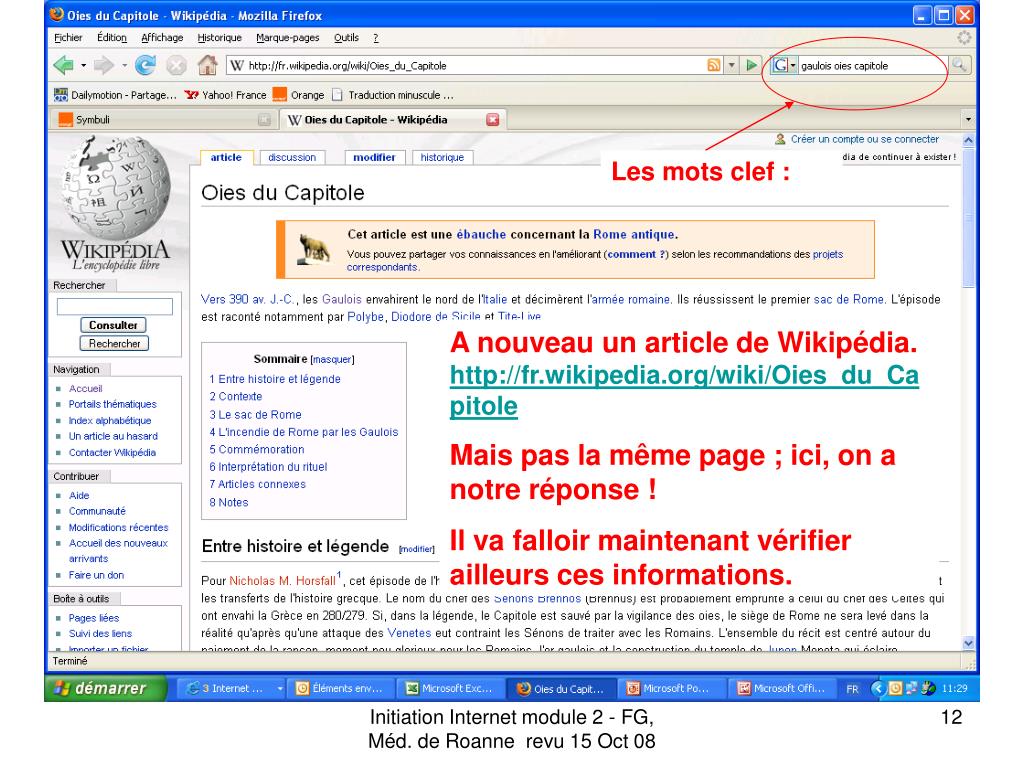Image resolution: width=1024 pixels, height=768 pixels.
Task: Click Un article au hasard
Action: [x=113, y=436]
